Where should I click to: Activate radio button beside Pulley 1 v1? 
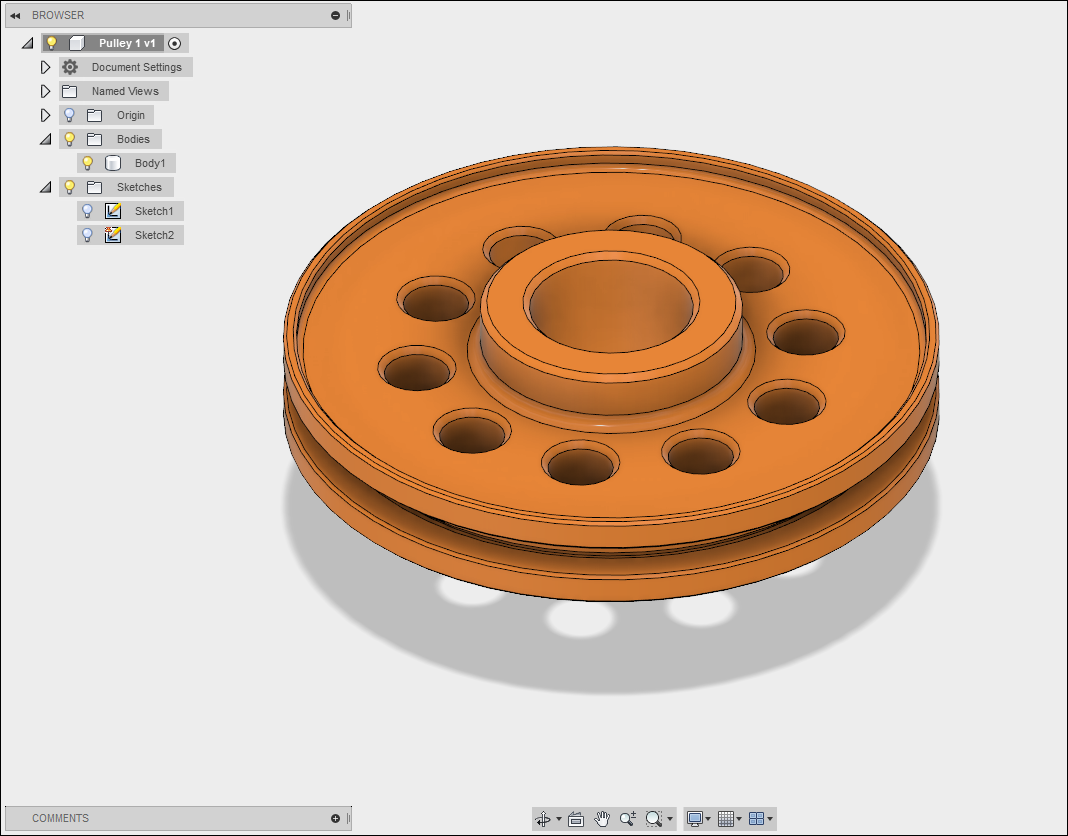174,44
